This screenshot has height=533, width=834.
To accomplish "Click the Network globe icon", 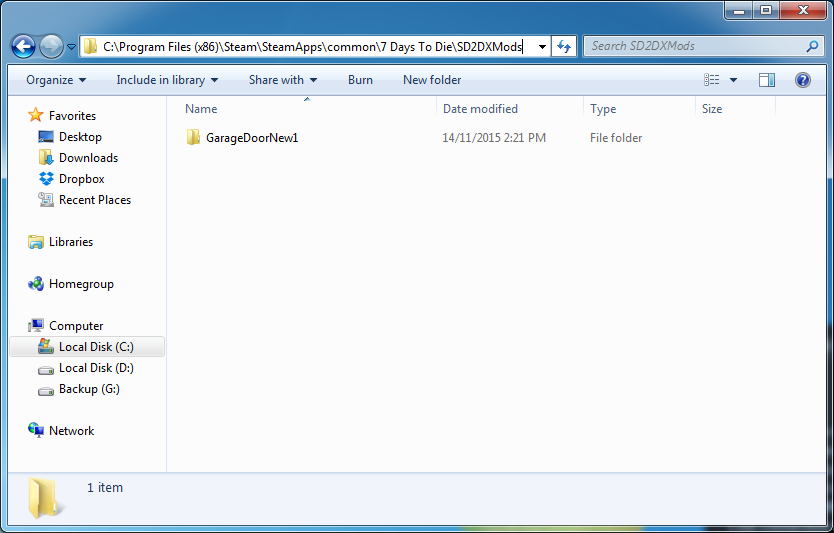I will pyautogui.click(x=36, y=430).
